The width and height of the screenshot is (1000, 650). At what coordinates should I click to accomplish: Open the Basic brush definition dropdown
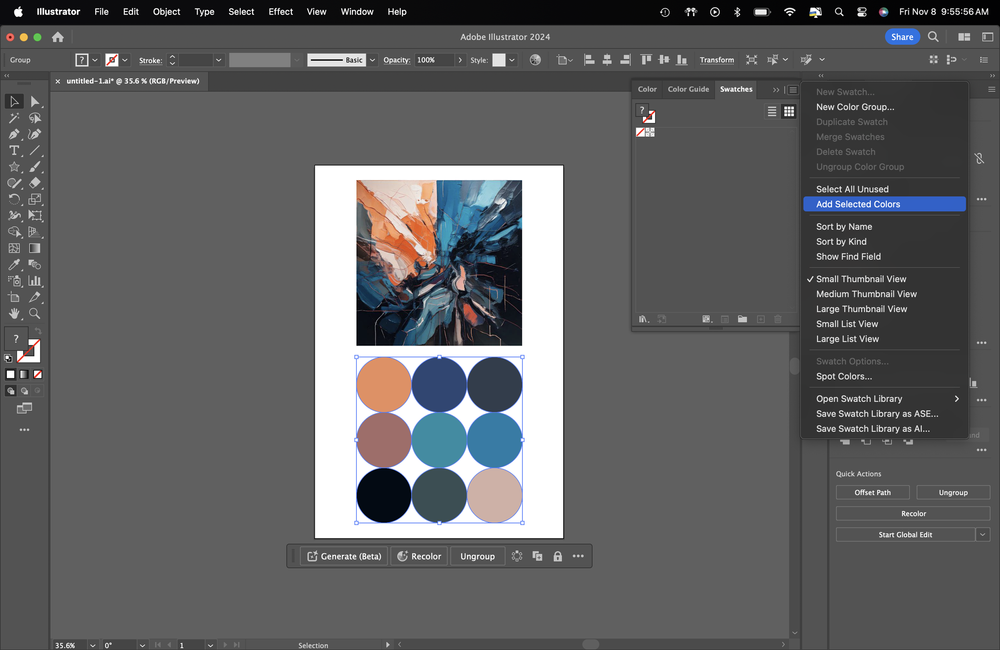(x=373, y=60)
